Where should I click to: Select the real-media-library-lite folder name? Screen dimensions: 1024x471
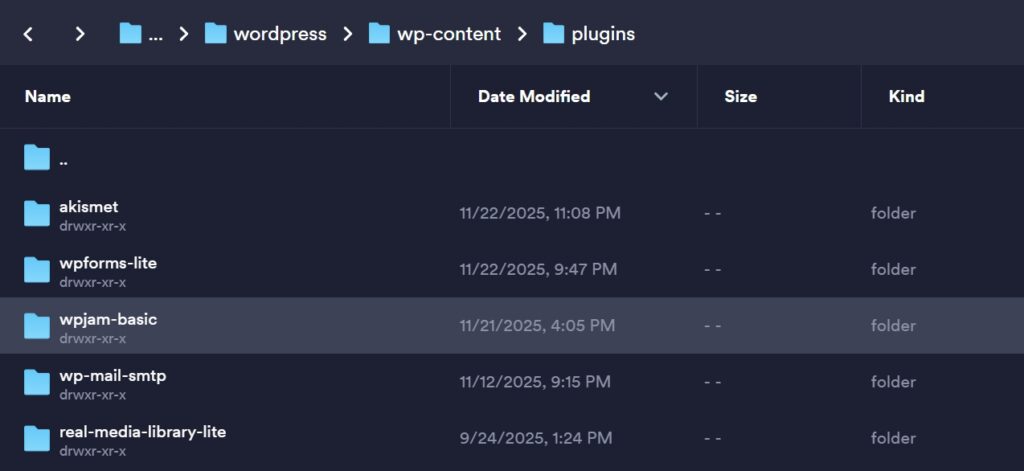[142, 431]
